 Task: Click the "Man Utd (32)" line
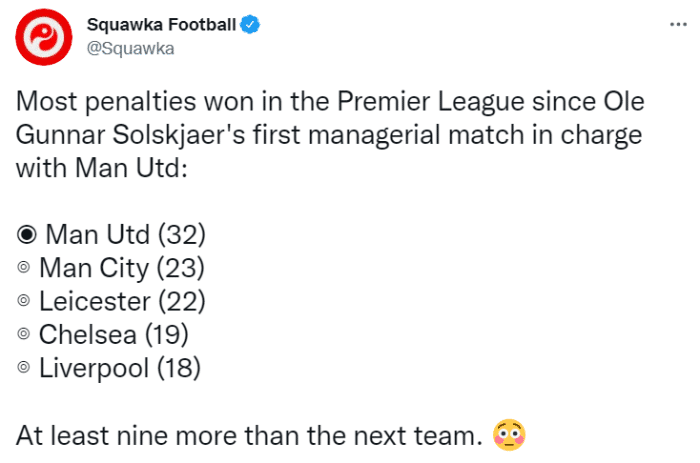tap(126, 236)
